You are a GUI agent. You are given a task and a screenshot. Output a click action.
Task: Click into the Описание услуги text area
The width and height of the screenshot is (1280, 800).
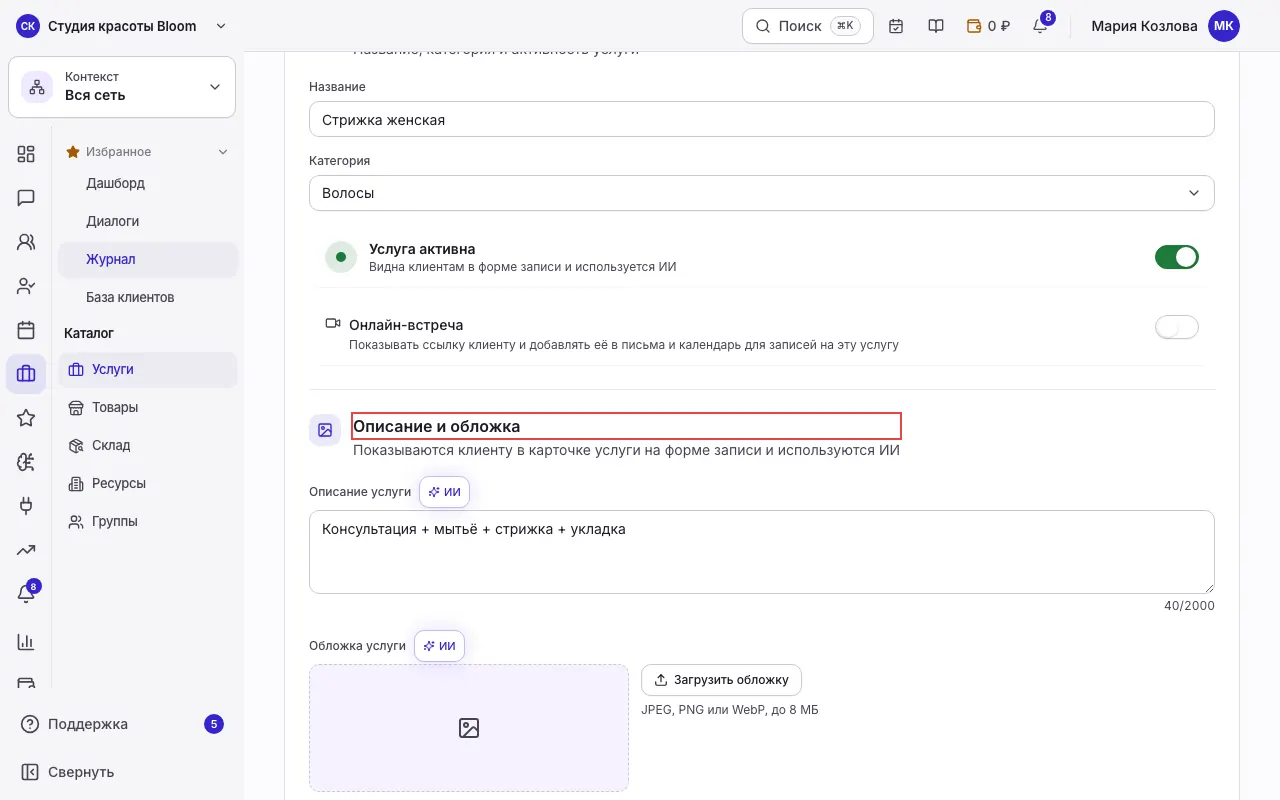click(762, 552)
